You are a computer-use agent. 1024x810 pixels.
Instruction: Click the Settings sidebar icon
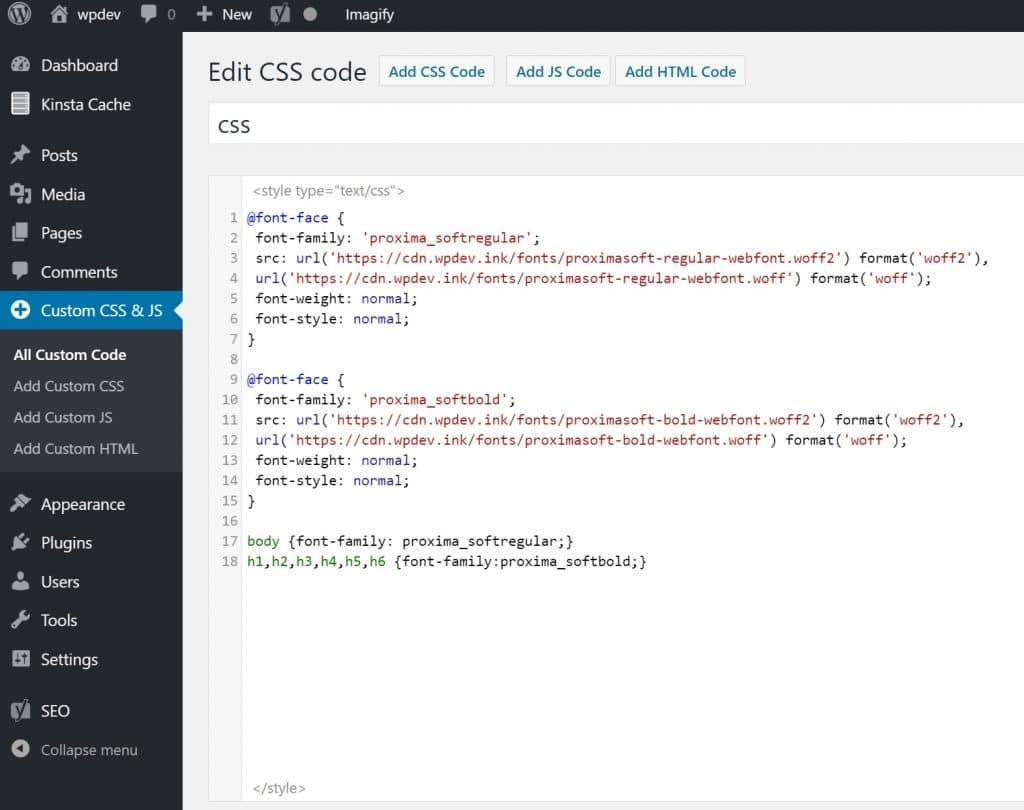(22, 659)
